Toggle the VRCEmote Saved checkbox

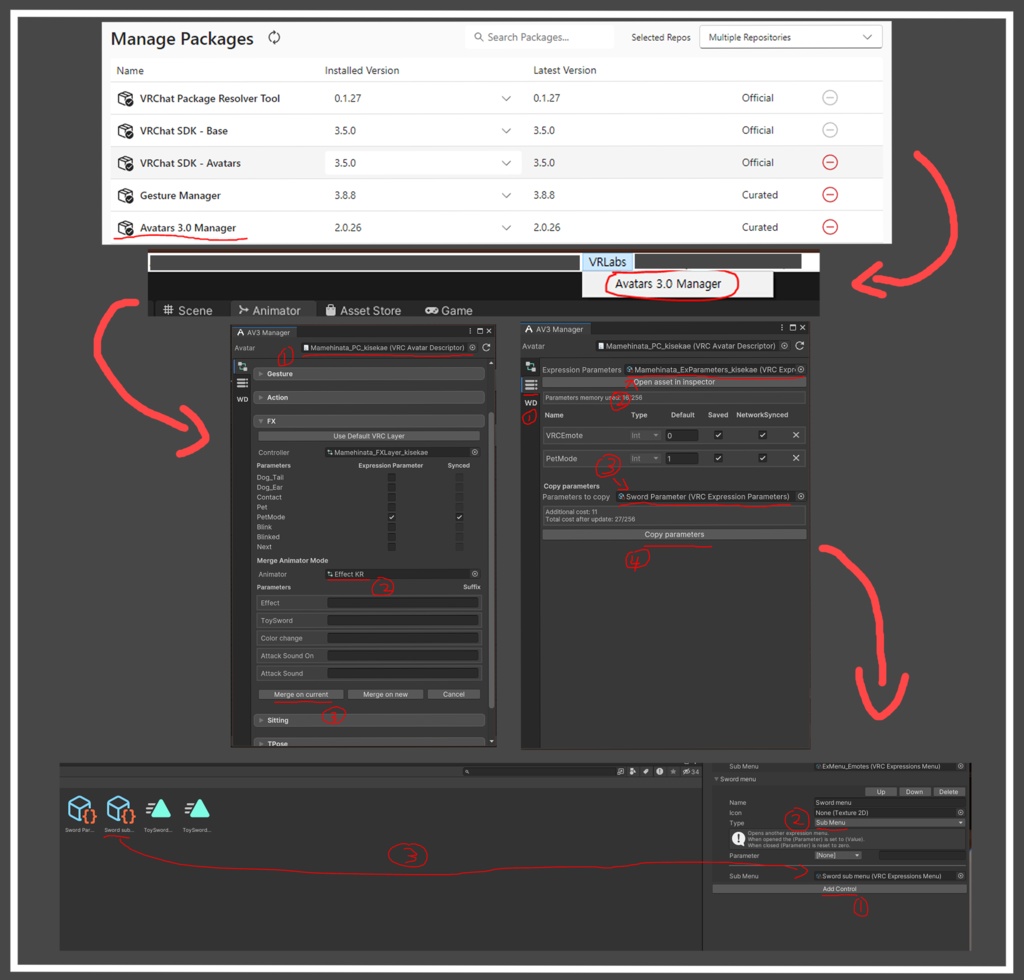(x=718, y=435)
